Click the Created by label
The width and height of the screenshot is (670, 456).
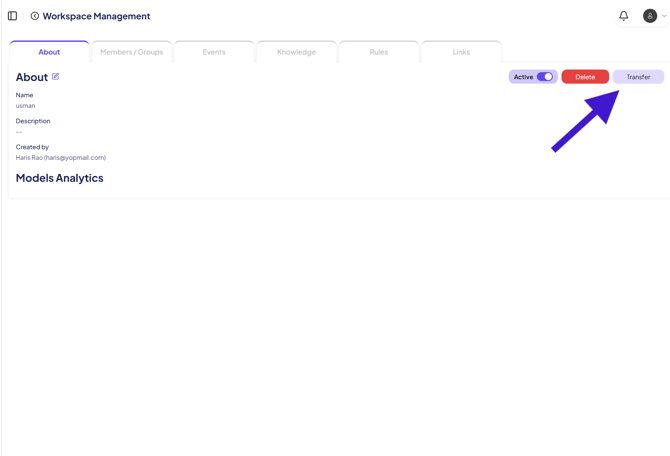tap(32, 147)
